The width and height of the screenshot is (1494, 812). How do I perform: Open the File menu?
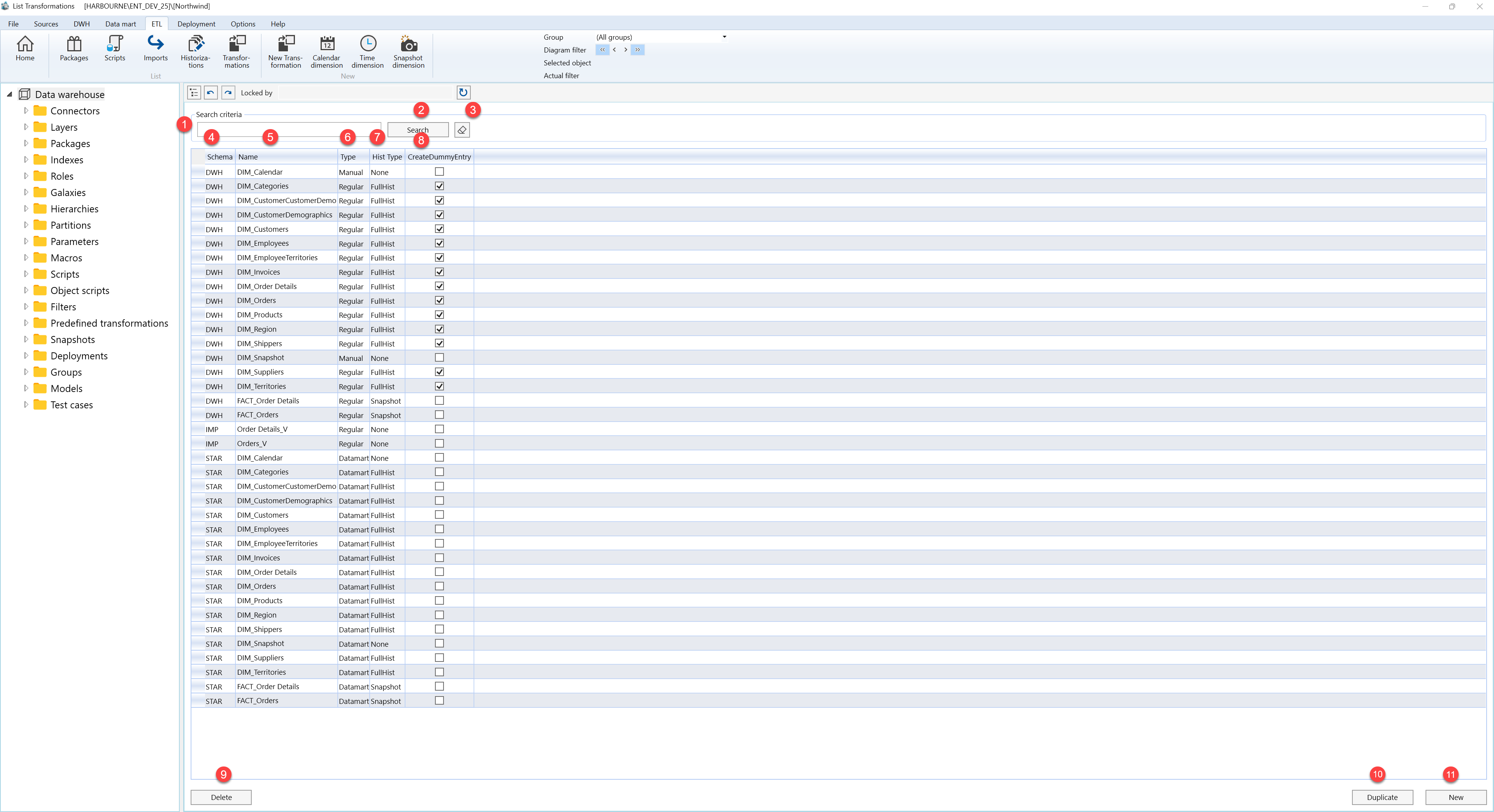point(13,24)
